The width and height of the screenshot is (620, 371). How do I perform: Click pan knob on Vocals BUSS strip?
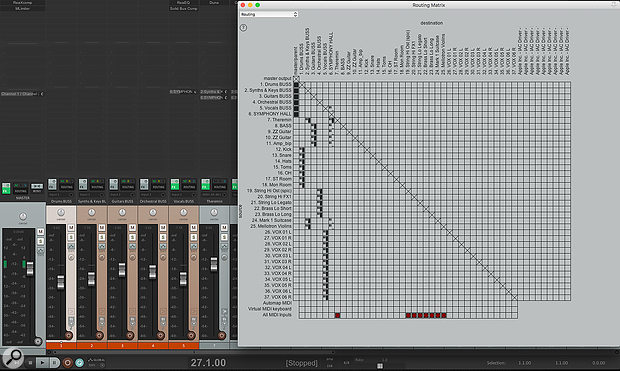point(183,212)
